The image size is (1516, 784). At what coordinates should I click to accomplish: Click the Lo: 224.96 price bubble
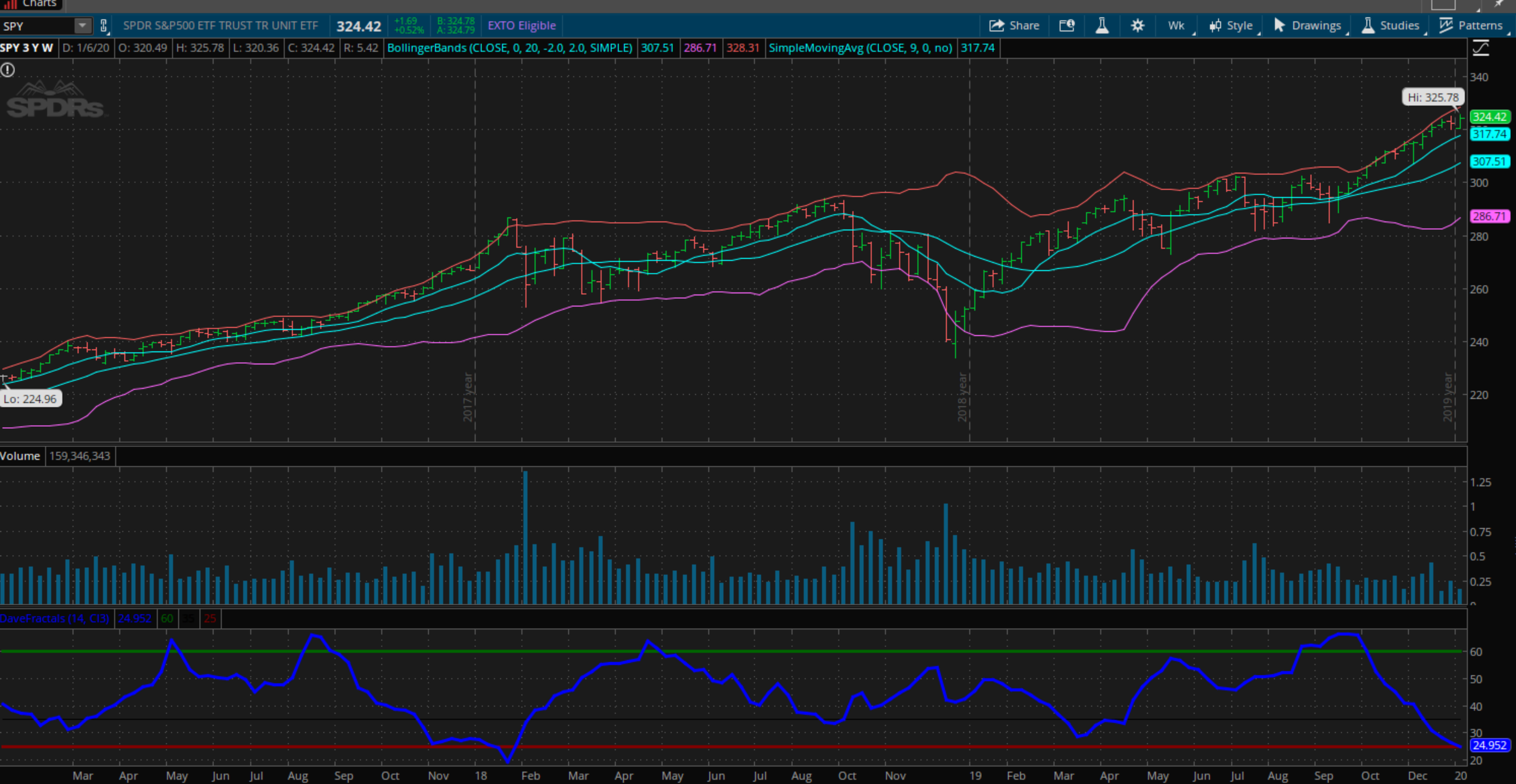30,399
